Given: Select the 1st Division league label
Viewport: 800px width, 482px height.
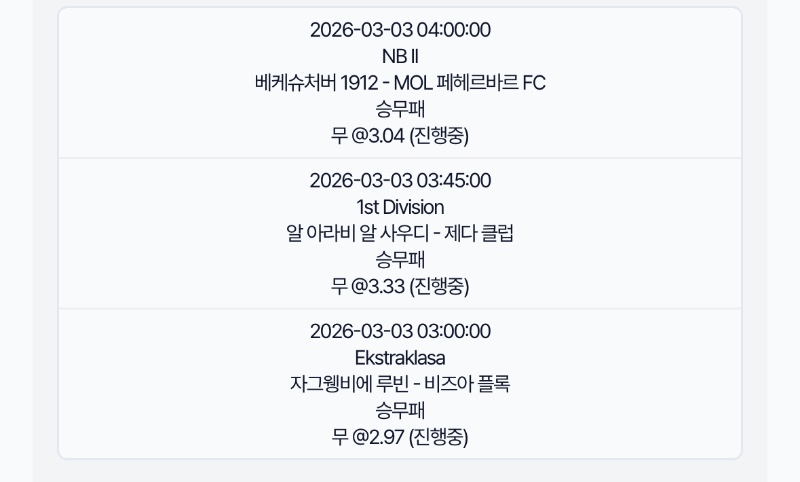Looking at the screenshot, I should [400, 207].
